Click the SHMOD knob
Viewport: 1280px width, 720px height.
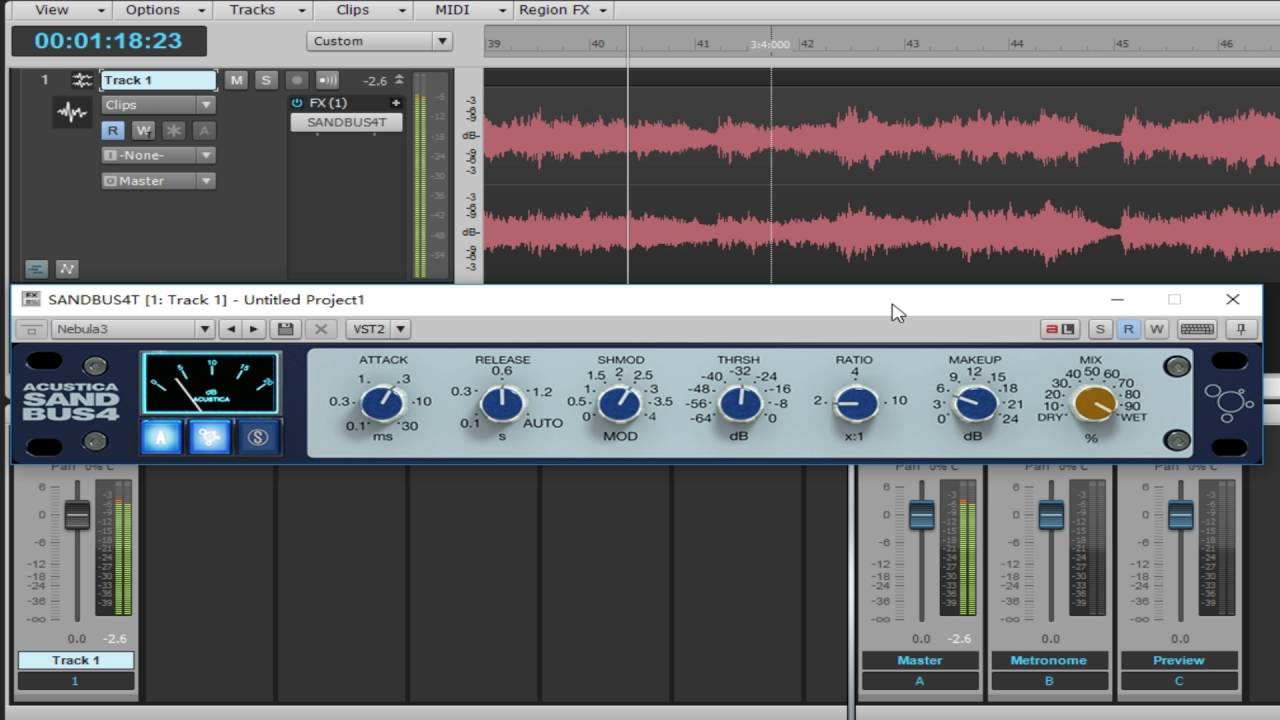tap(620, 404)
